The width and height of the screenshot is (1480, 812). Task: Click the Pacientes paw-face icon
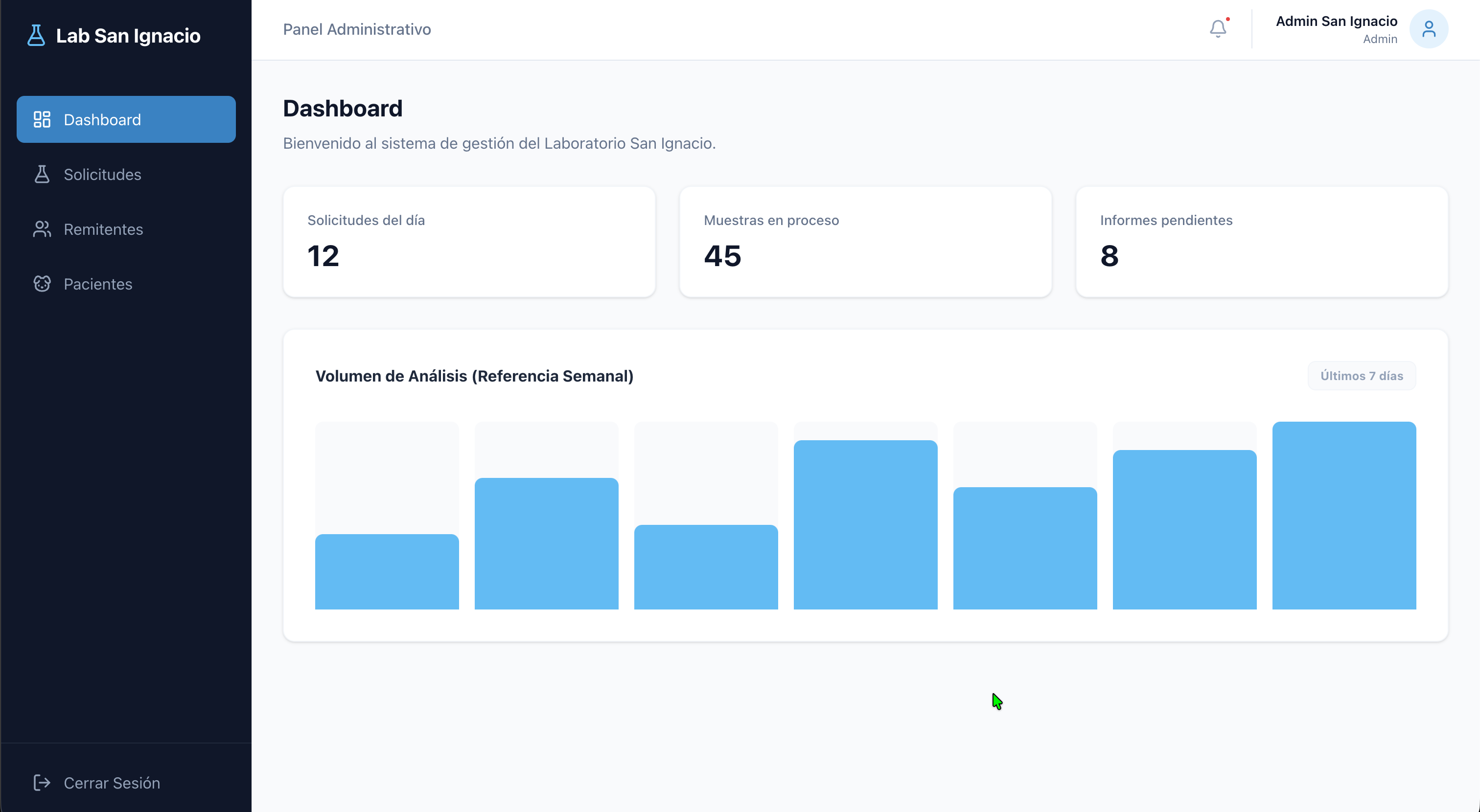(42, 284)
